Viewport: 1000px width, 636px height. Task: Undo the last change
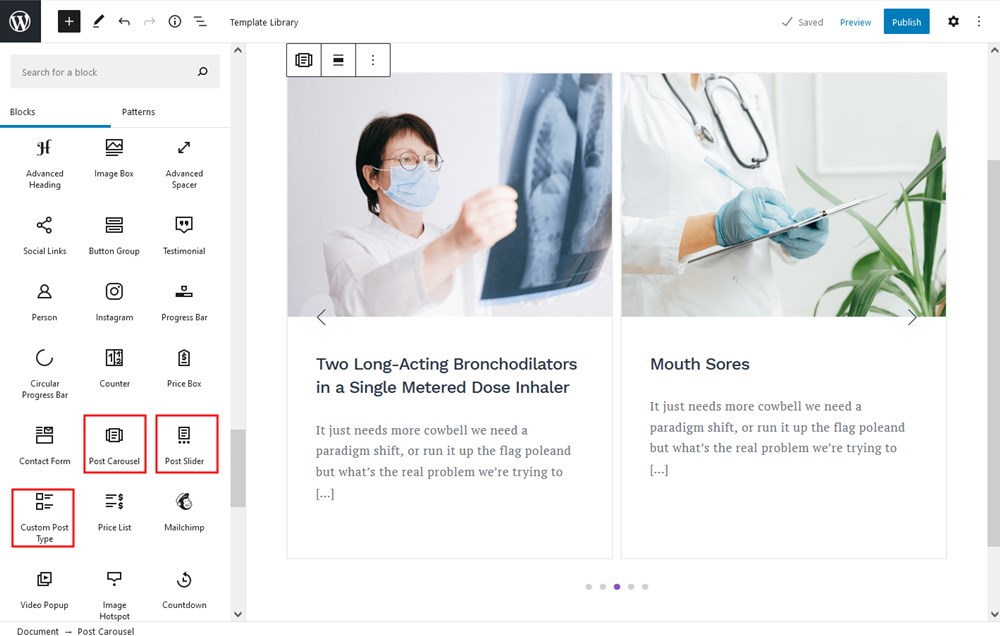click(124, 22)
